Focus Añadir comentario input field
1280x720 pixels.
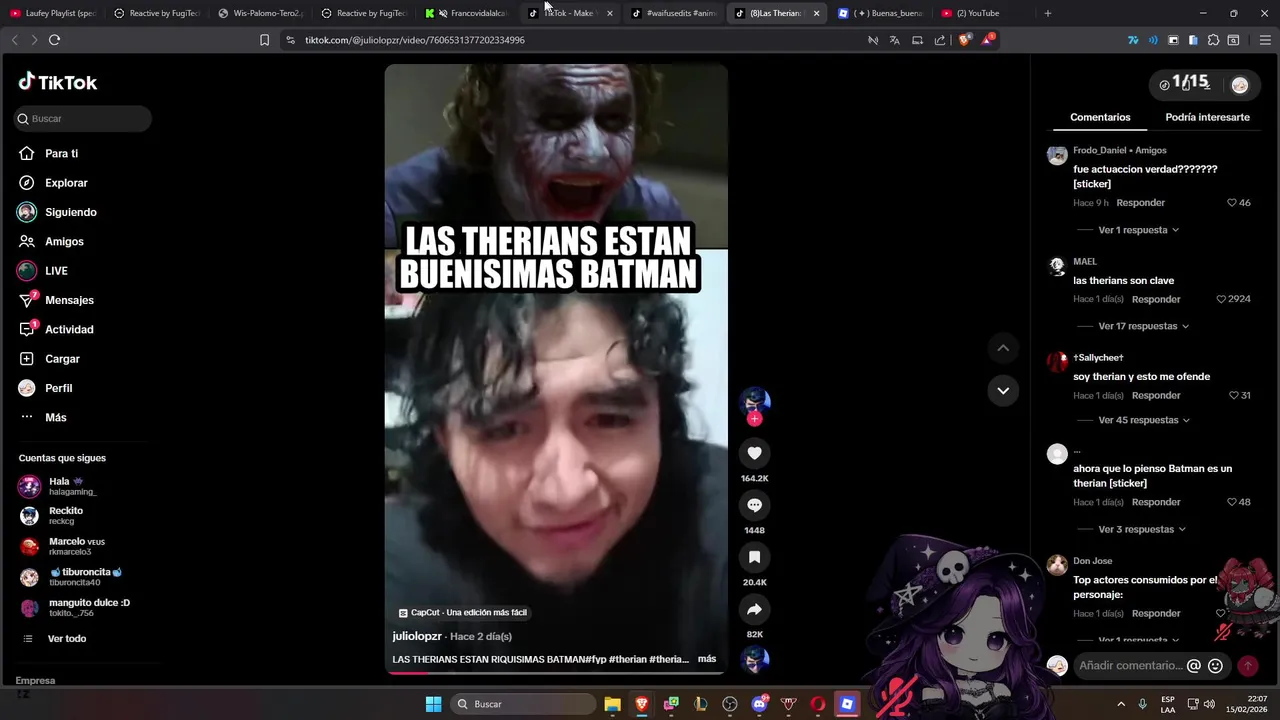click(x=1130, y=665)
